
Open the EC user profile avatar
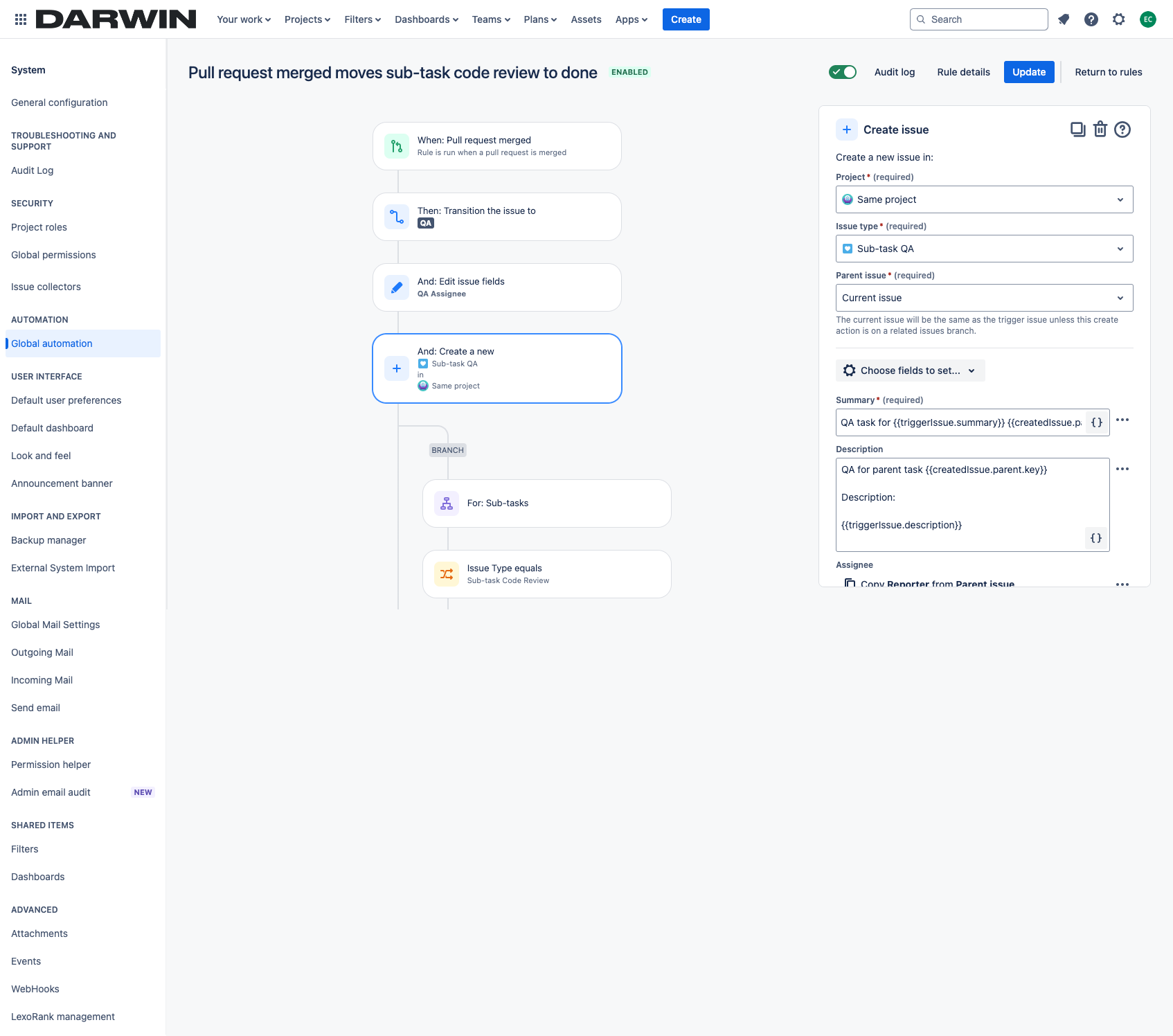pyautogui.click(x=1148, y=19)
